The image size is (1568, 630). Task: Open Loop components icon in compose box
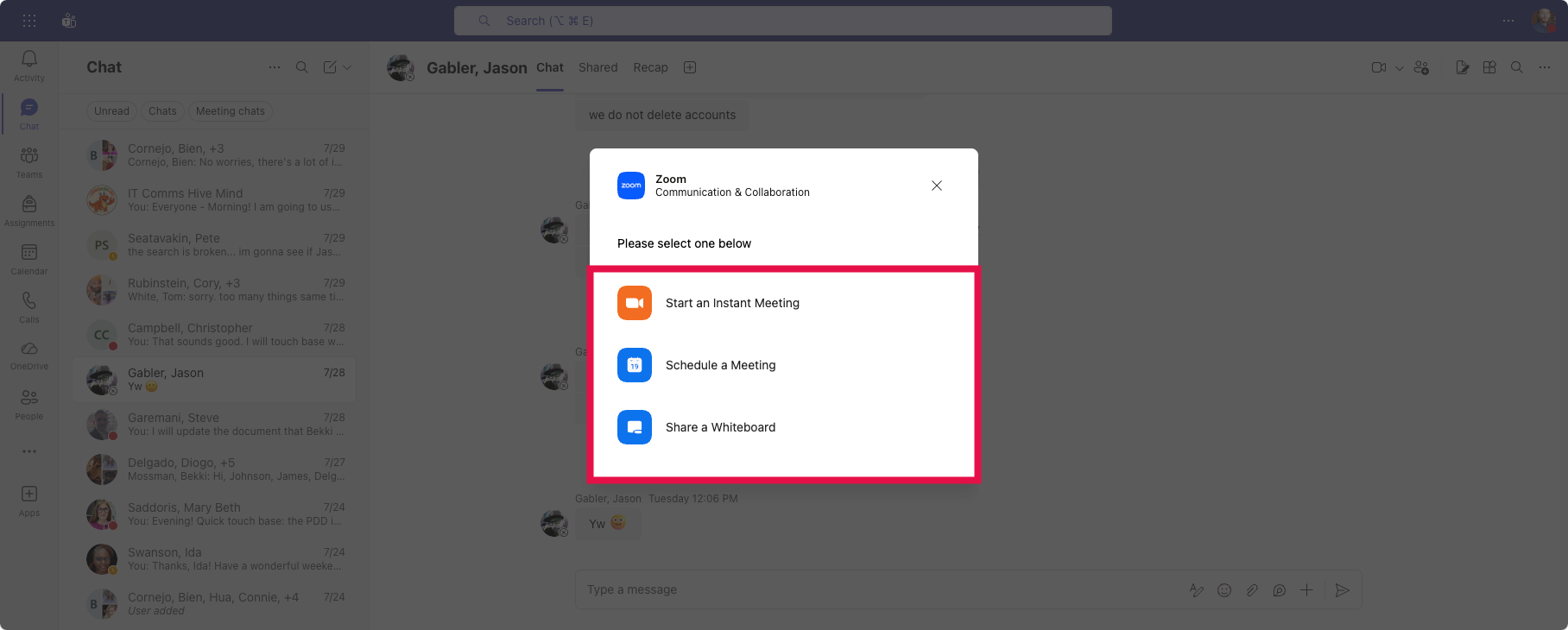click(x=1280, y=590)
